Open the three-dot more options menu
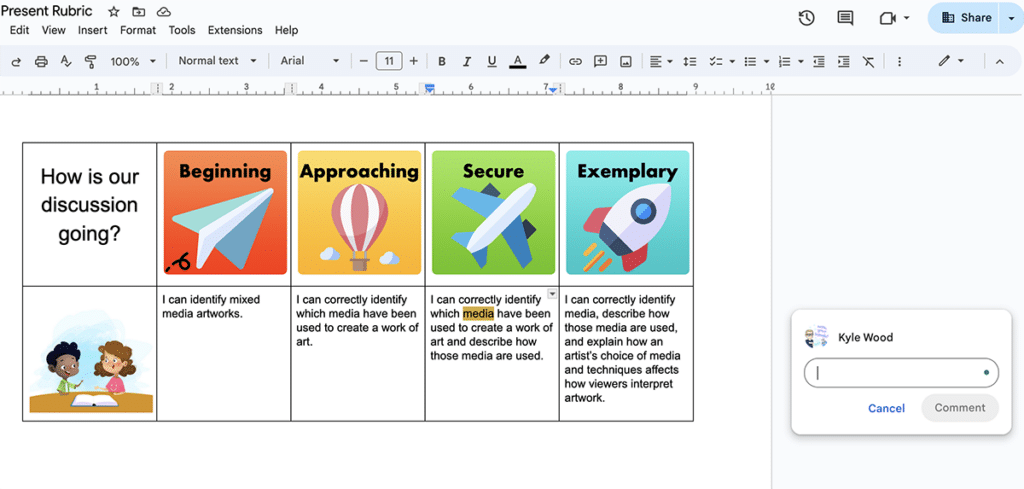1024x489 pixels. click(x=899, y=61)
